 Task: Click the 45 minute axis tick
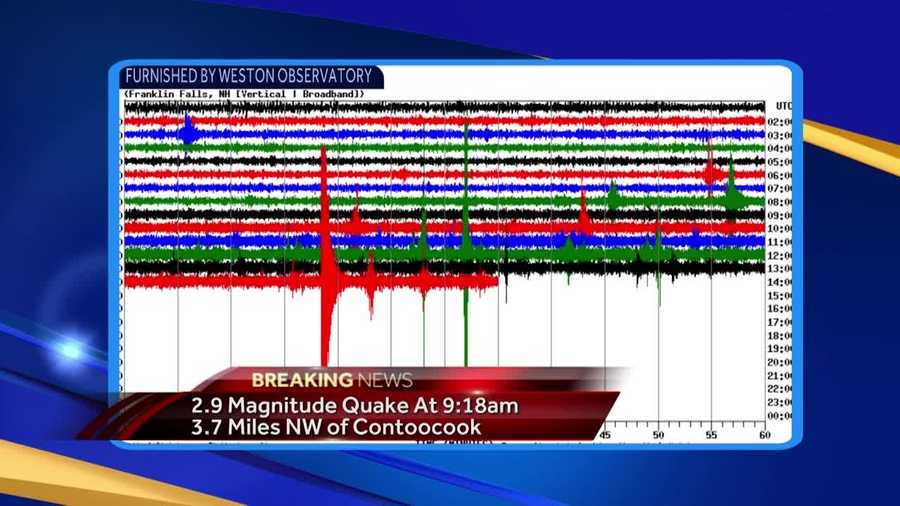point(605,435)
